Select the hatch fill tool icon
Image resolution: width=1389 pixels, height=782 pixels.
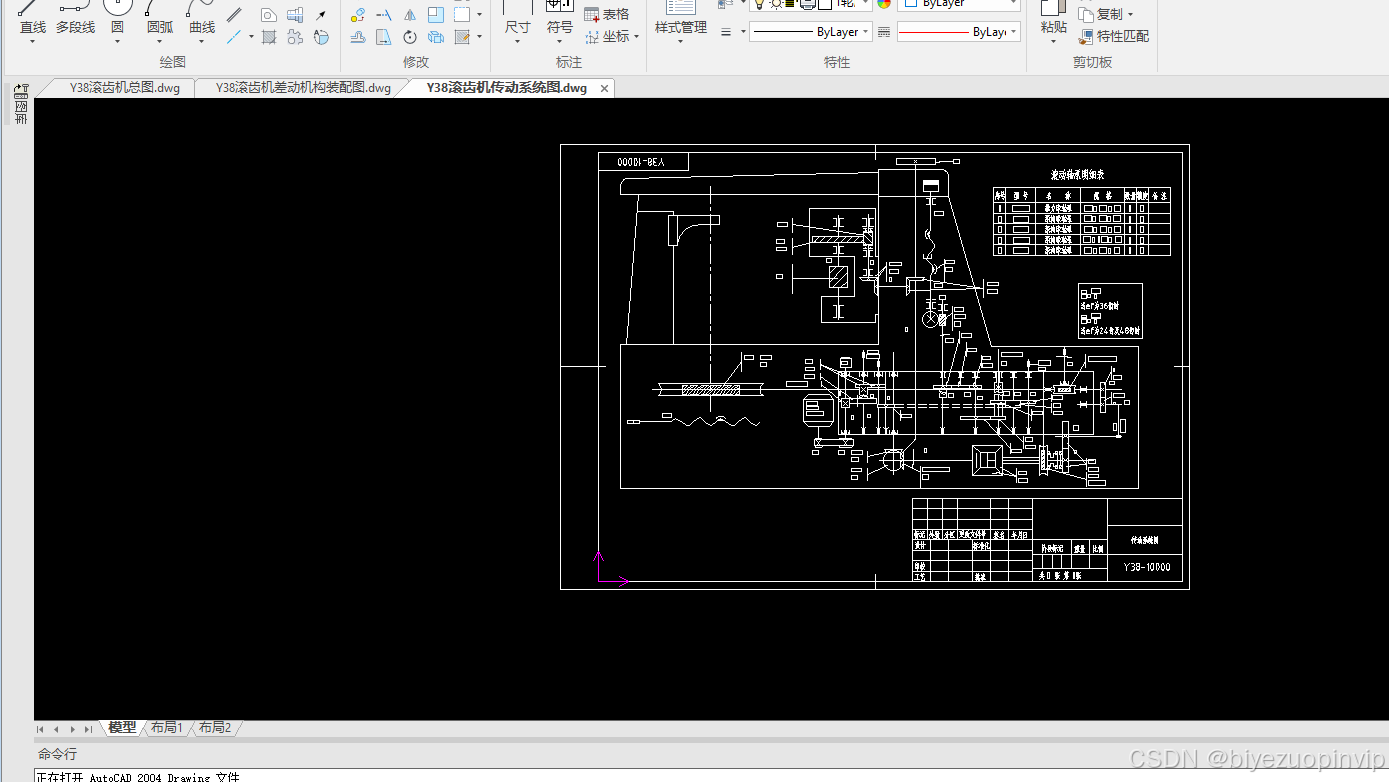click(x=269, y=37)
